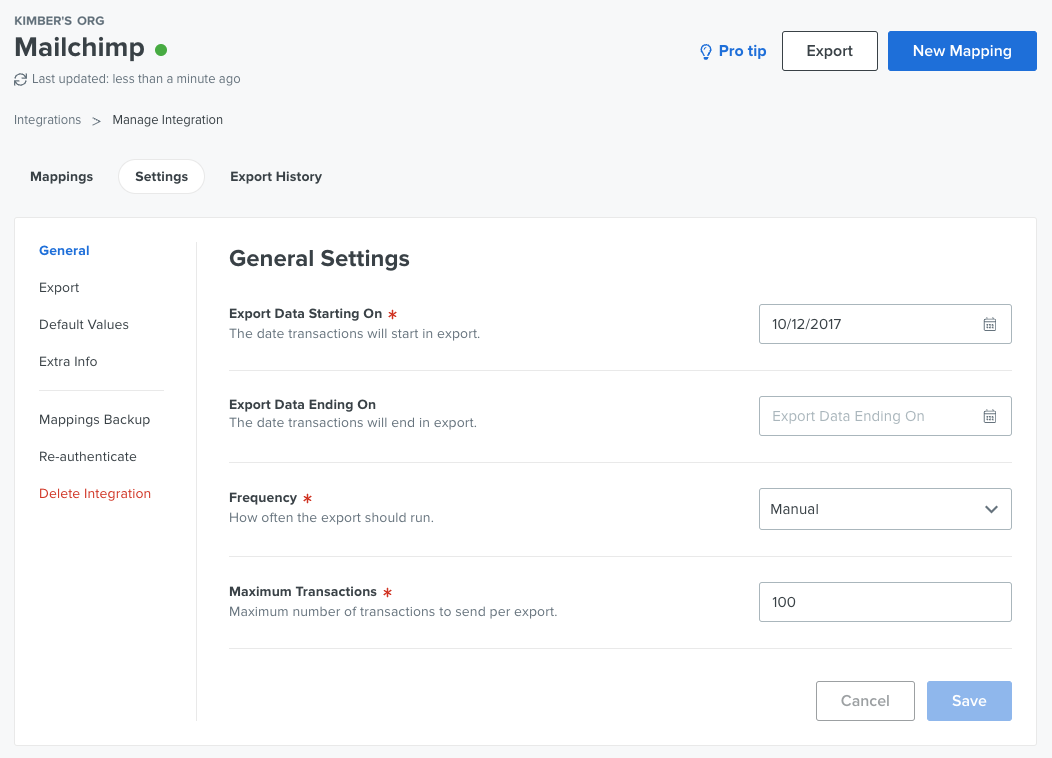This screenshot has height=758, width=1052.
Task: Open calendar picker for Export Data Starting On
Action: point(990,324)
